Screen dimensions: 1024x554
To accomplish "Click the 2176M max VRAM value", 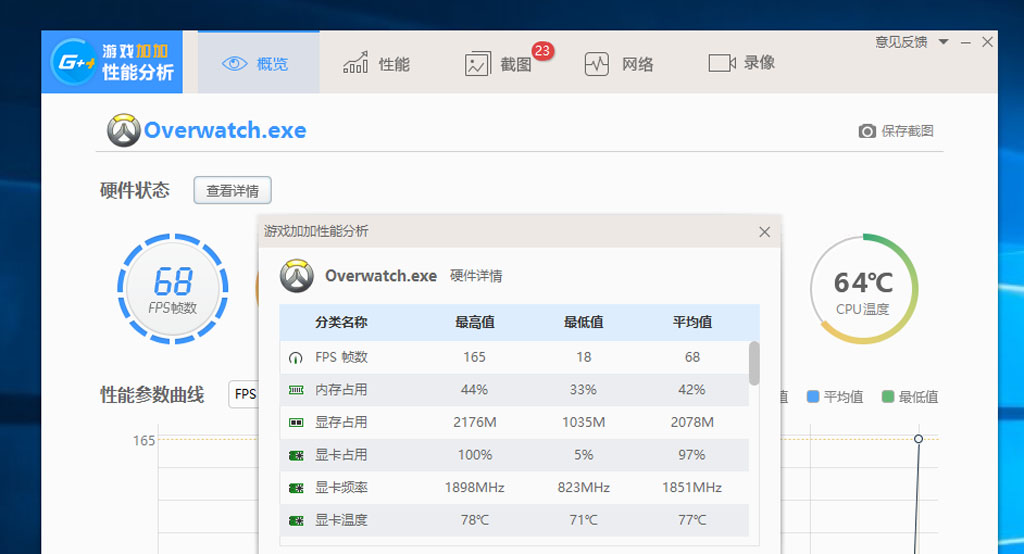I will tap(475, 423).
